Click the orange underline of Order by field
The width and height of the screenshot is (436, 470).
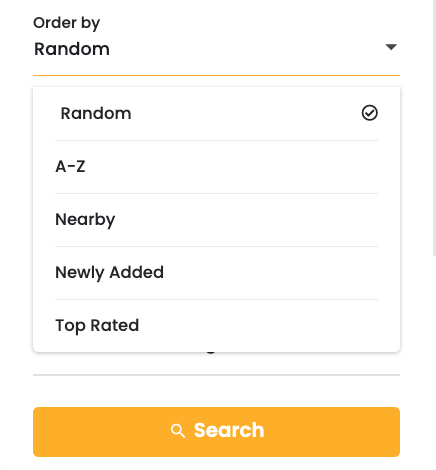pos(216,76)
